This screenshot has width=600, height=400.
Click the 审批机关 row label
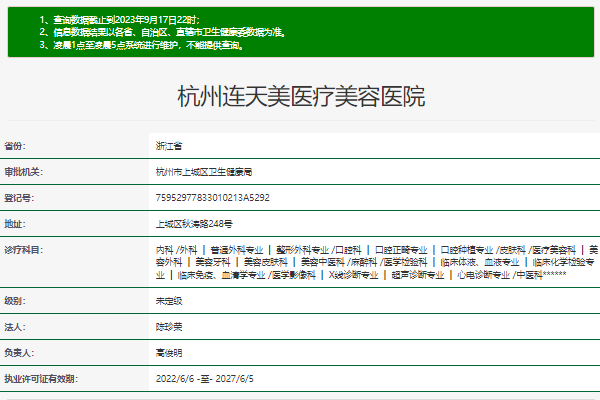coord(23,171)
